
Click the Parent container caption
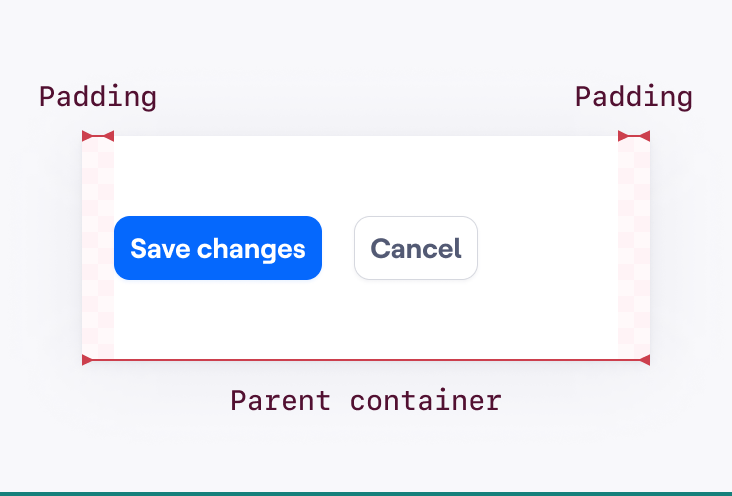coord(366,400)
